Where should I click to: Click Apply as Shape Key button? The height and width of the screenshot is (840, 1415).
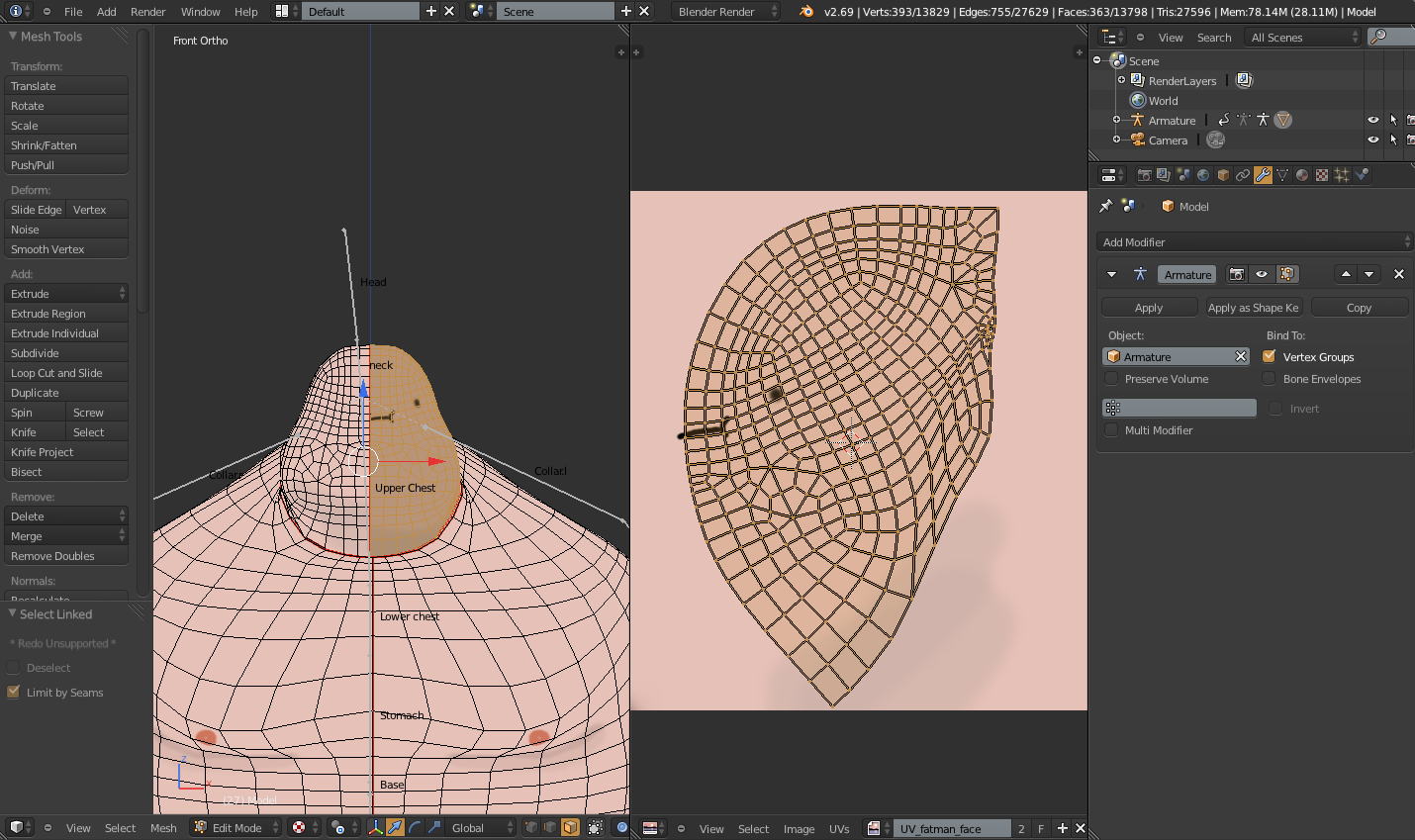tap(1253, 307)
